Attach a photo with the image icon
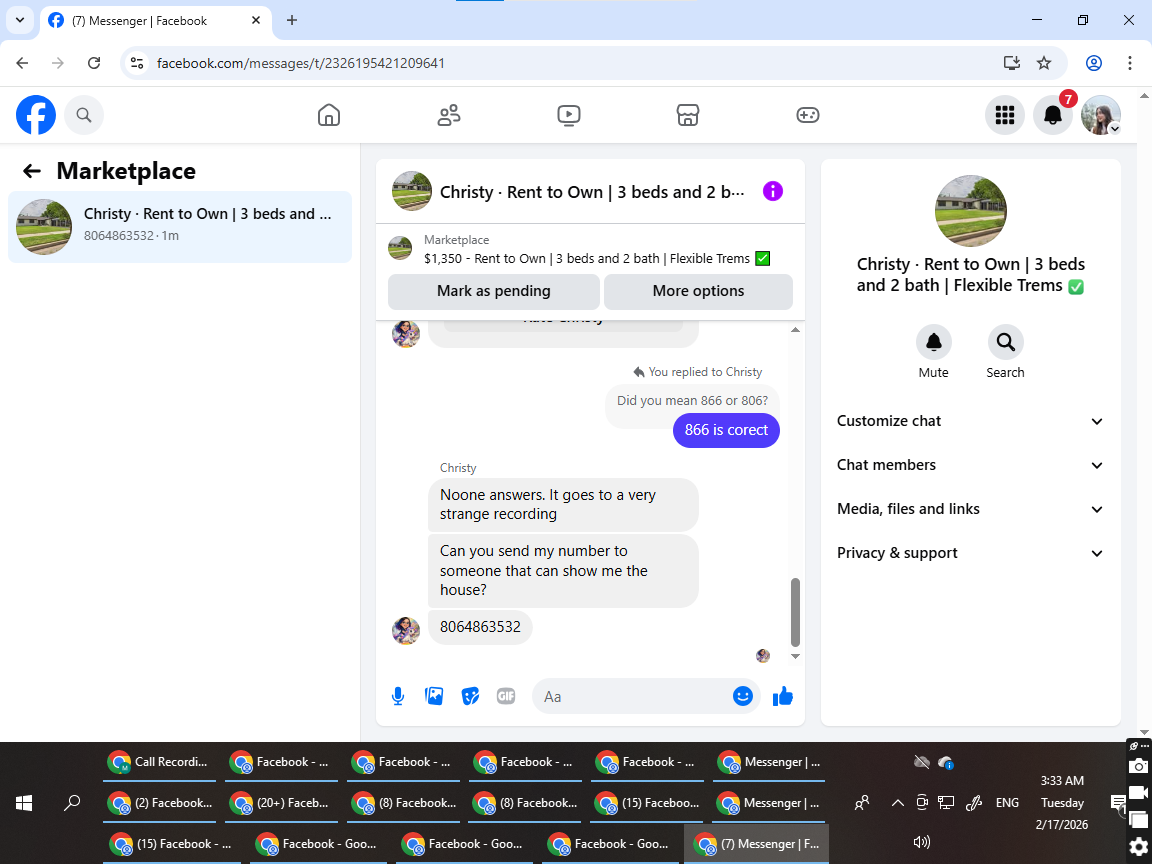1152x864 pixels. point(434,696)
